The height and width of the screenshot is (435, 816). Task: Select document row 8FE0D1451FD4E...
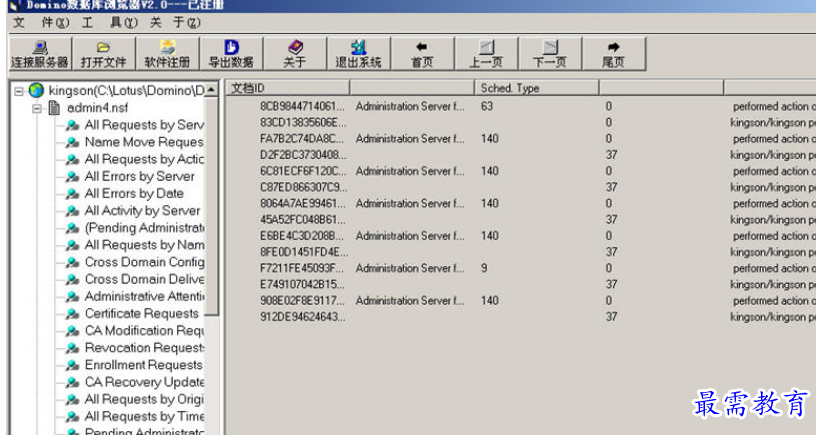pyautogui.click(x=520, y=252)
